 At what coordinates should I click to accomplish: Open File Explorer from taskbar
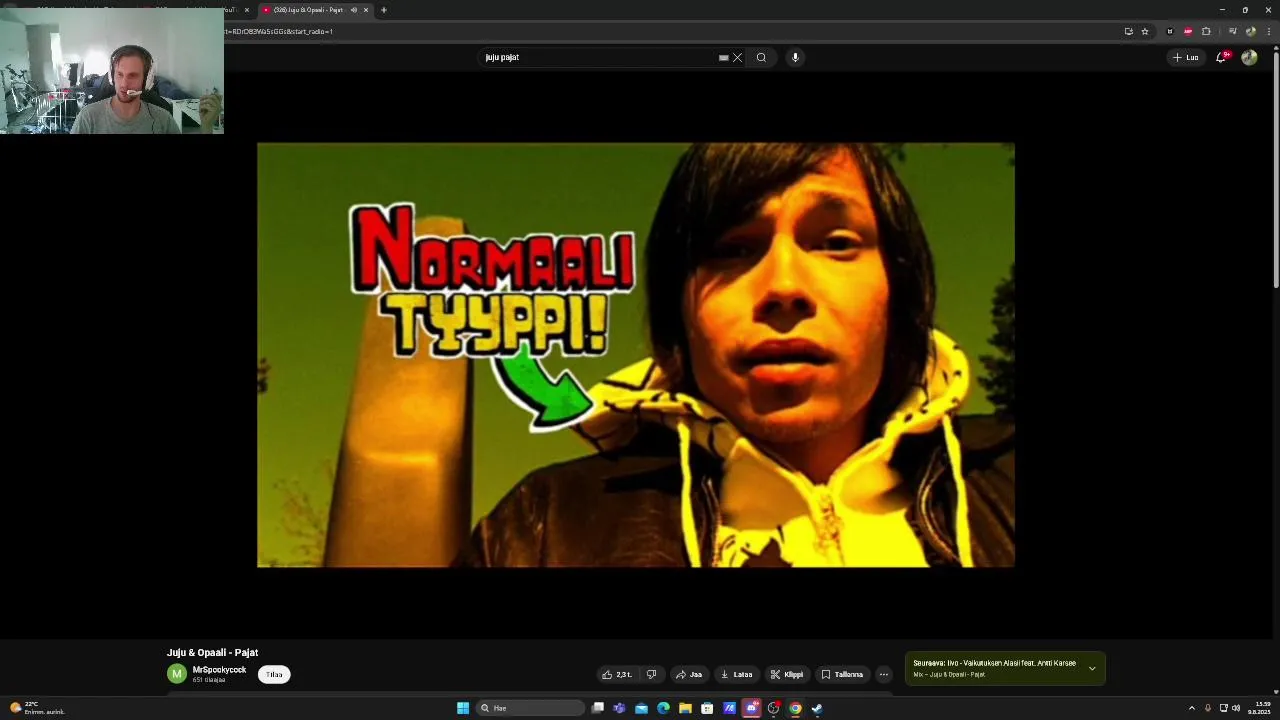685,708
